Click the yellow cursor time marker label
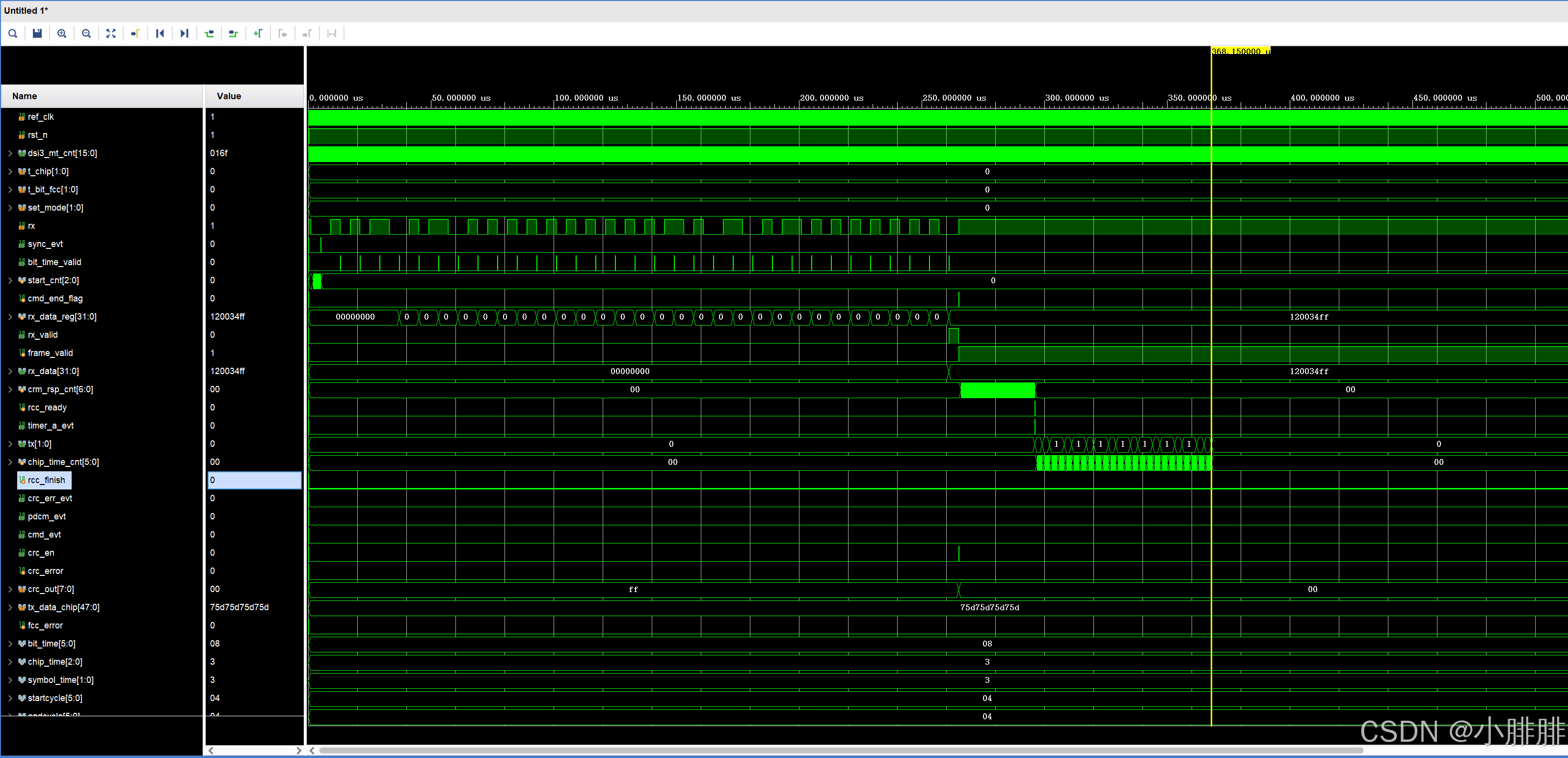This screenshot has height=758, width=1568. 1240,51
